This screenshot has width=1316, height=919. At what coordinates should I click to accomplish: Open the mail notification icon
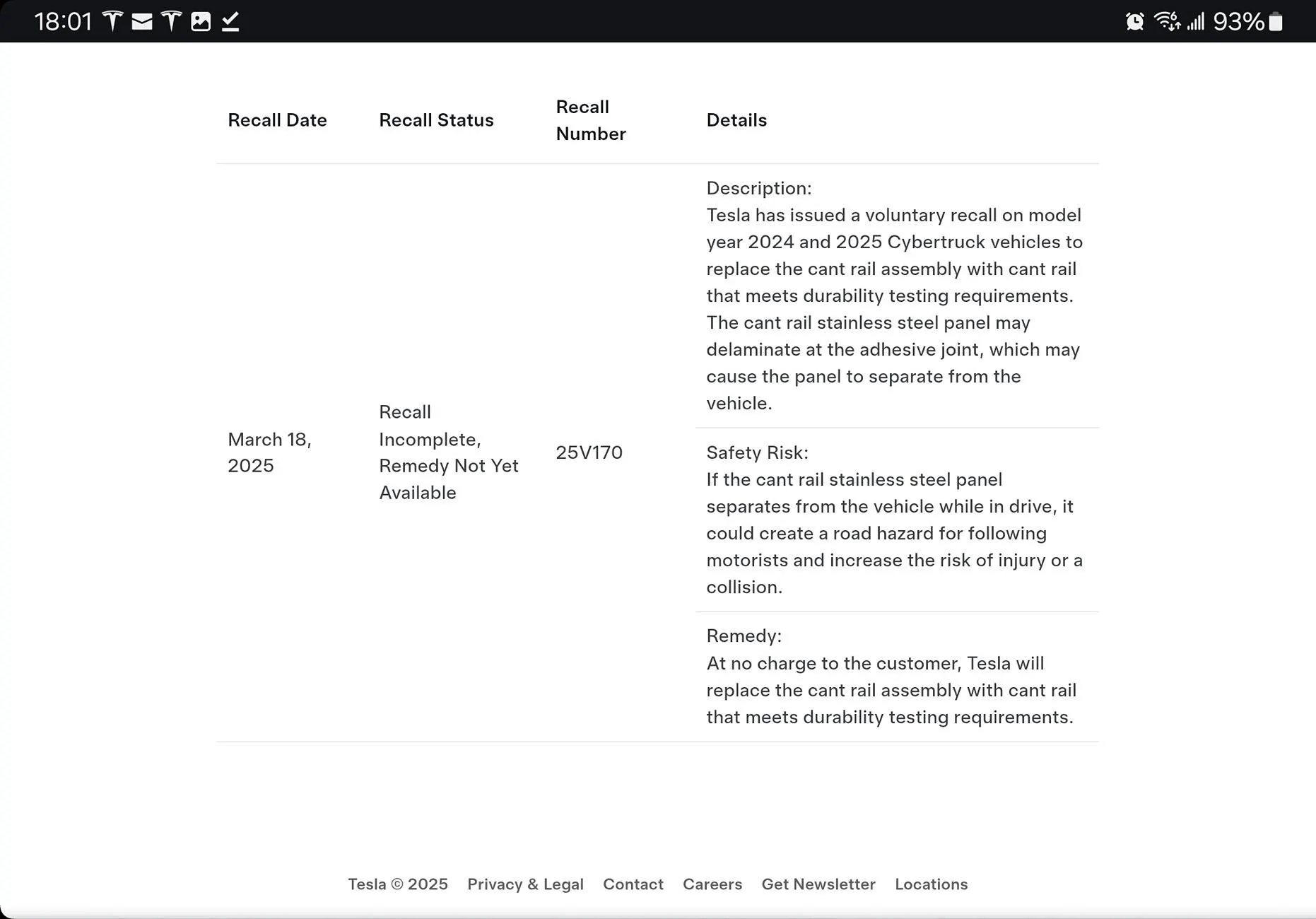point(142,22)
